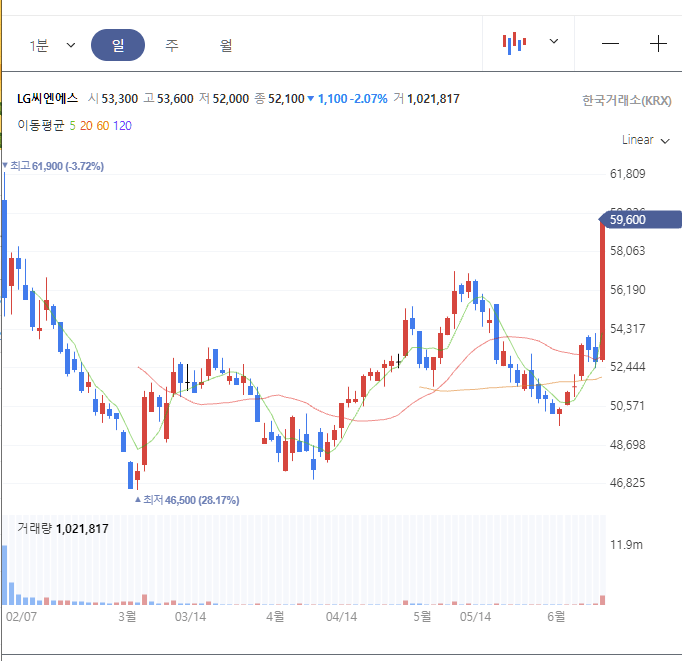Zoom in chart with plus button
The image size is (687, 661).
658,43
